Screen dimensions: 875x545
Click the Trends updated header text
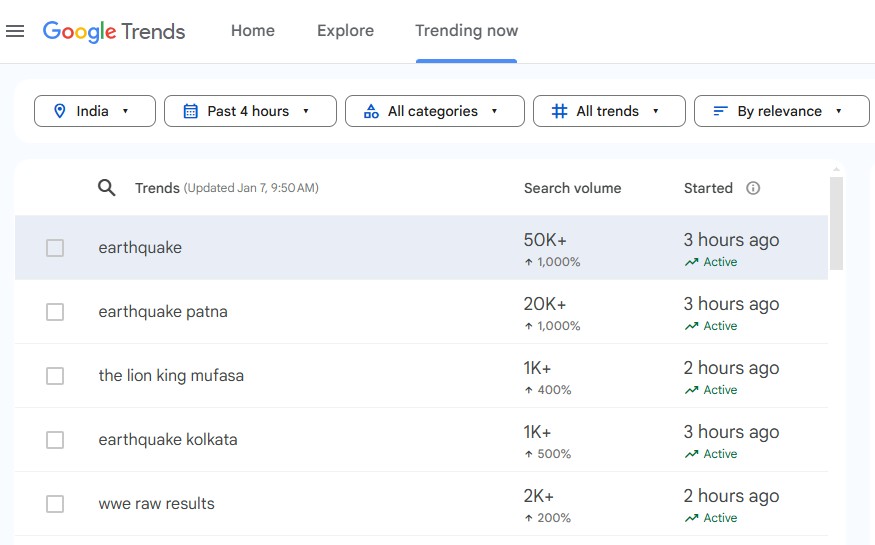point(227,188)
